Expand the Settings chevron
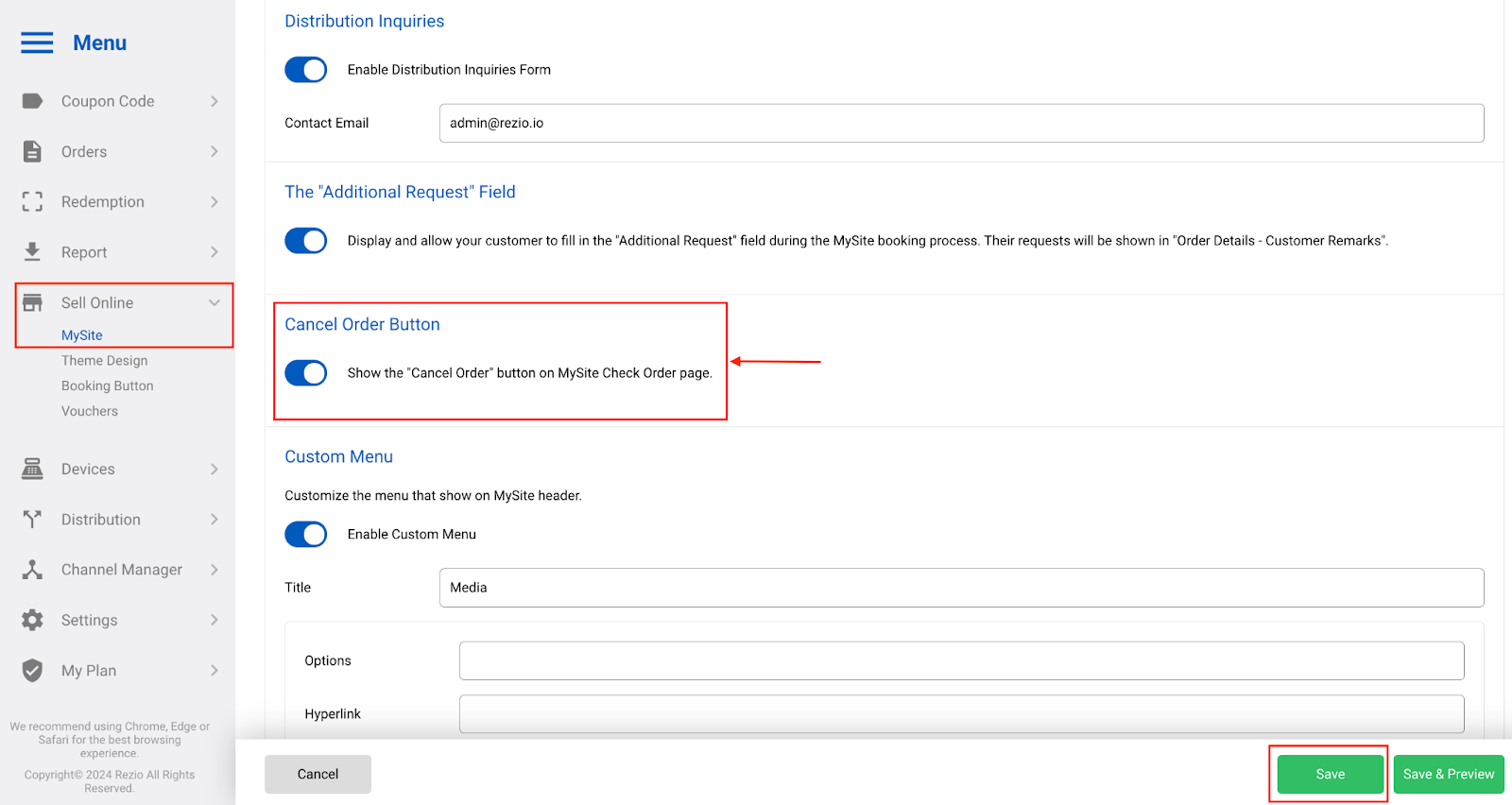 click(x=215, y=620)
